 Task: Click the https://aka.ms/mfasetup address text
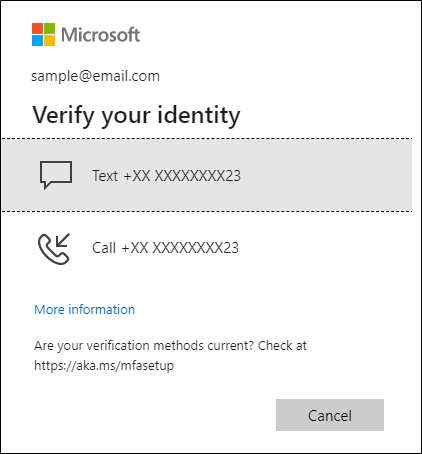(104, 365)
